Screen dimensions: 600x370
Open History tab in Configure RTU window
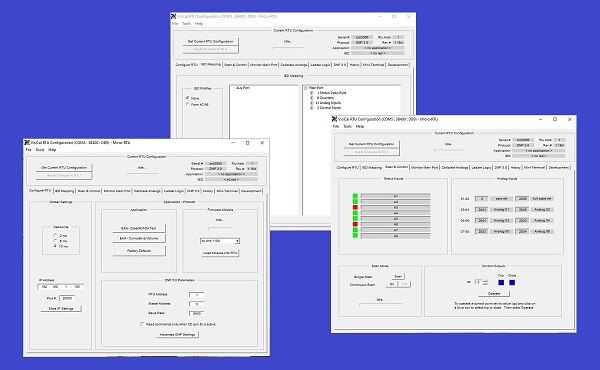(208, 191)
